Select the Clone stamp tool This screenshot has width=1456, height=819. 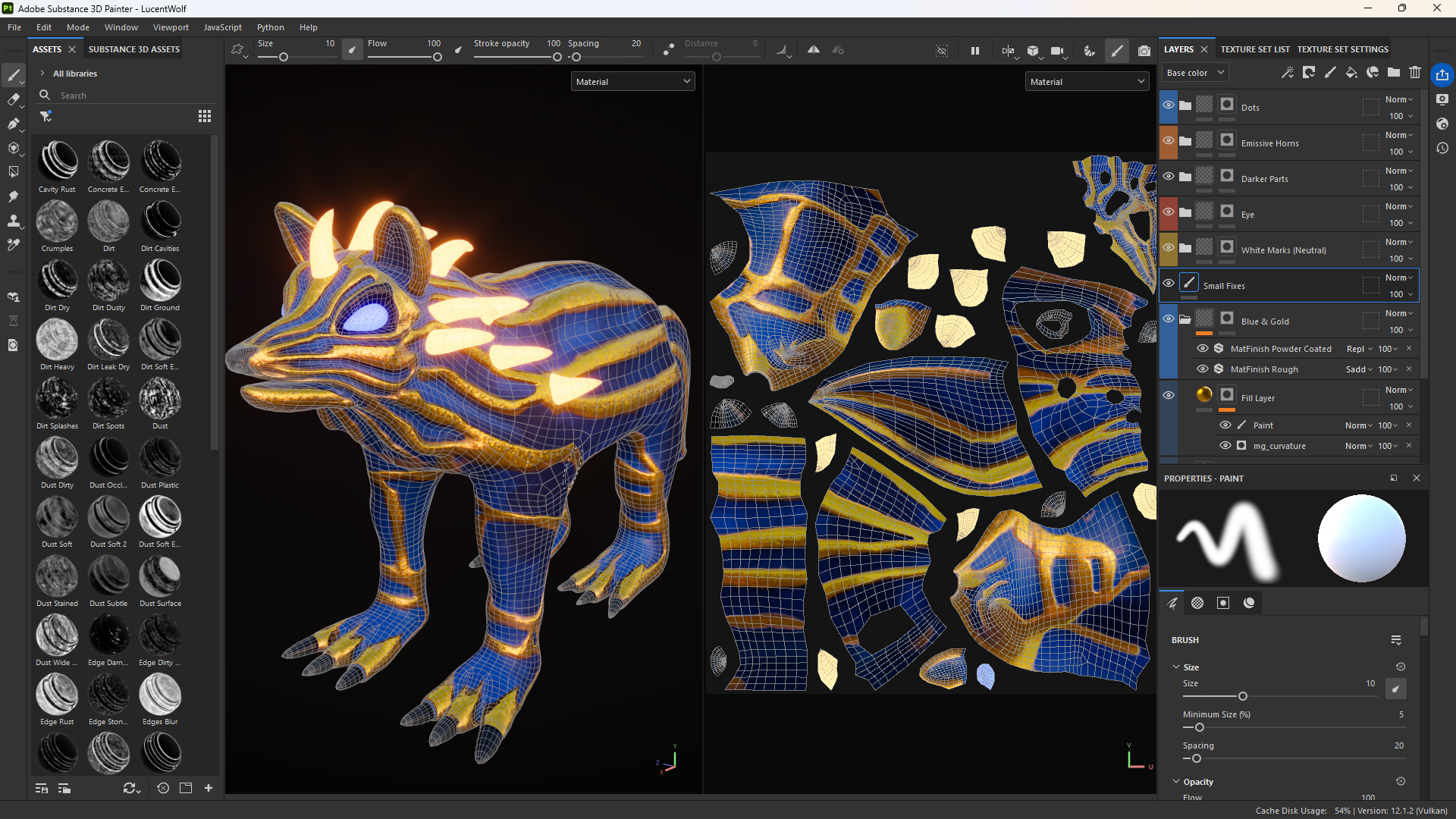pyautogui.click(x=14, y=221)
